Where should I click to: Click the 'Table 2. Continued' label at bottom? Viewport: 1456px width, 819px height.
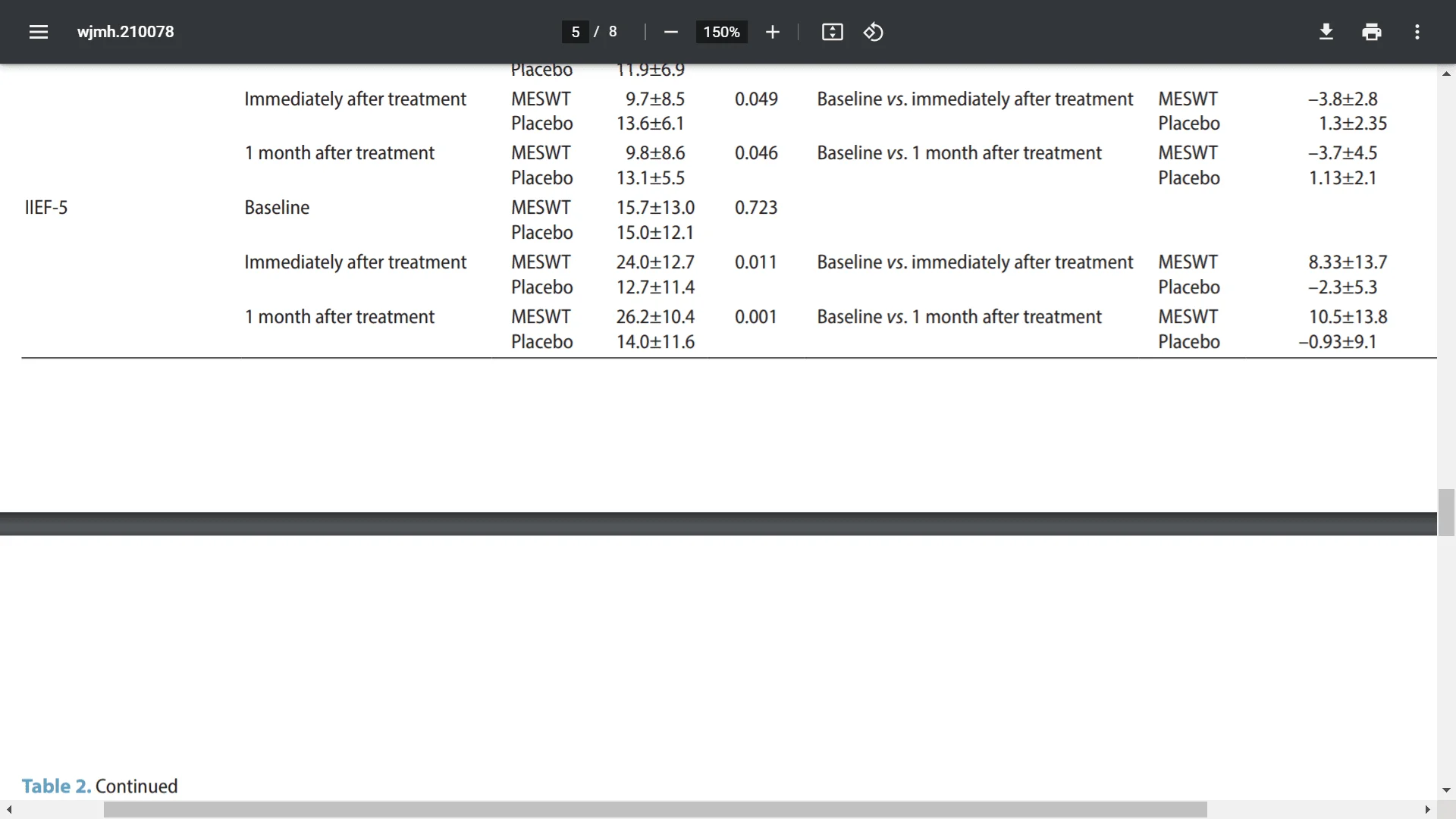[99, 785]
